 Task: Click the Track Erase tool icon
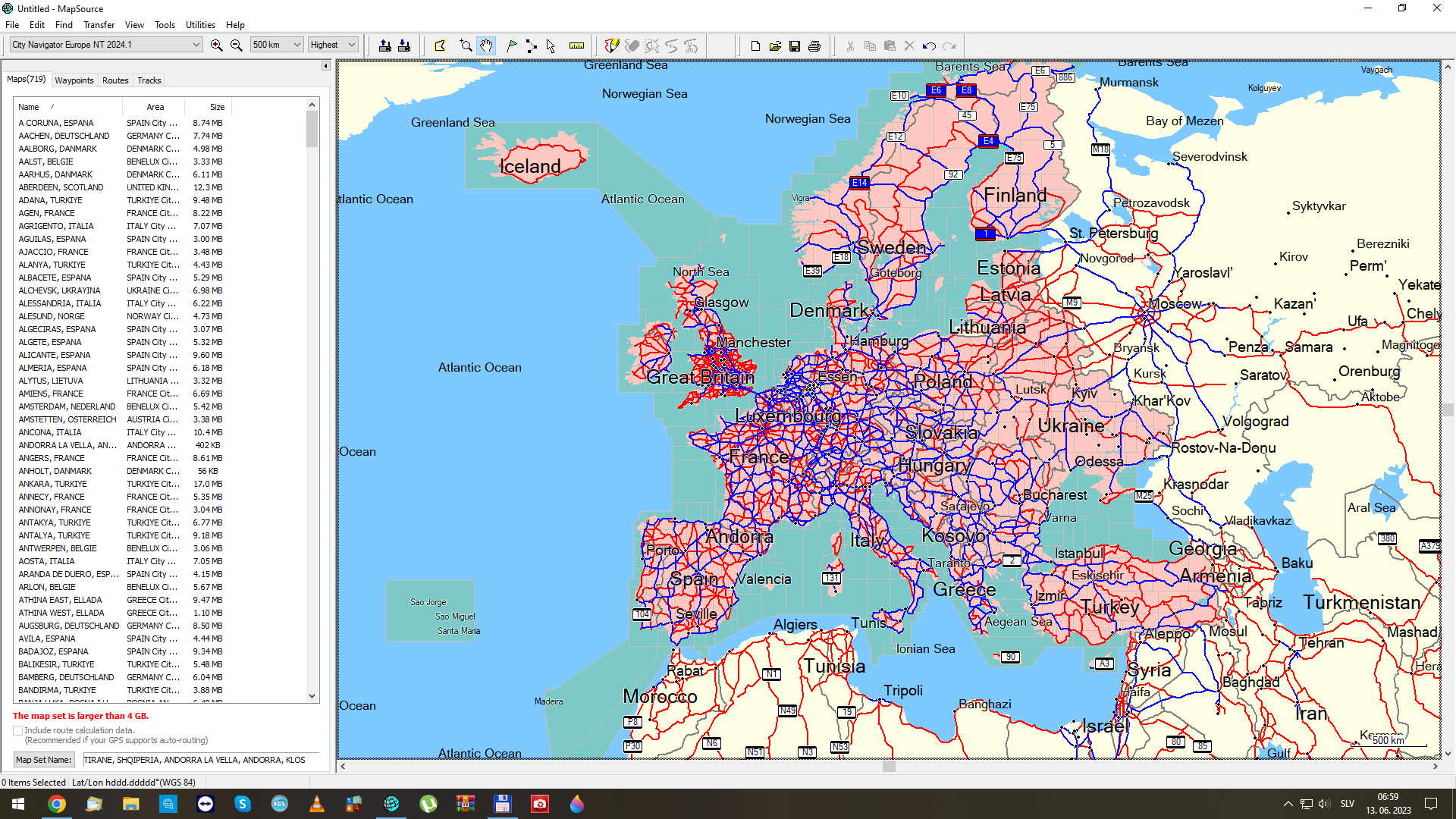point(632,45)
